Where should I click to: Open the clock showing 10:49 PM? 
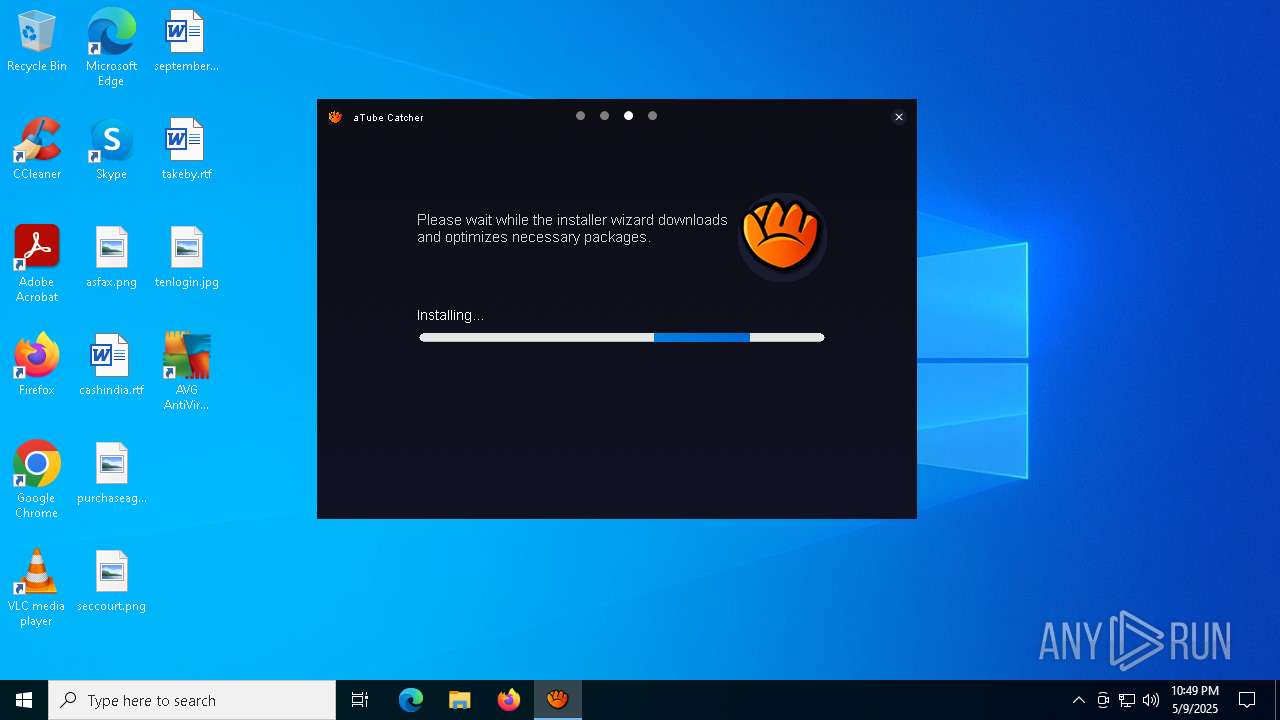point(1195,700)
